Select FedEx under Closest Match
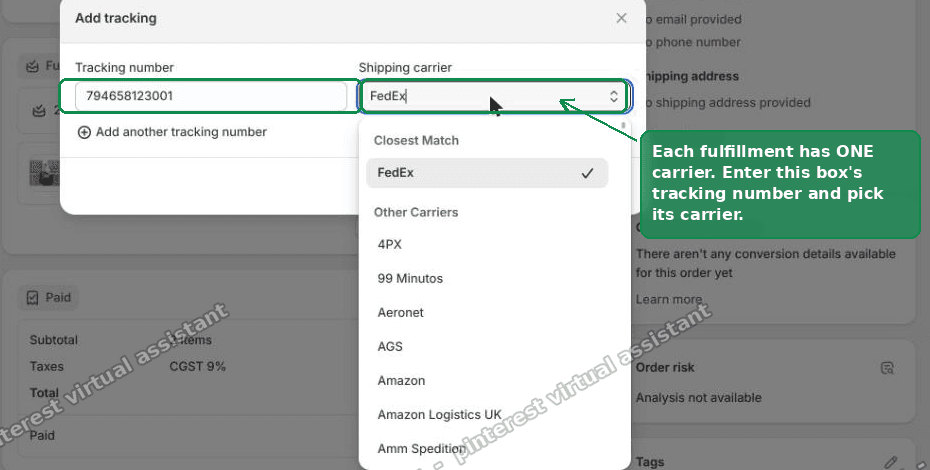Viewport: 930px width, 470px height. (487, 173)
